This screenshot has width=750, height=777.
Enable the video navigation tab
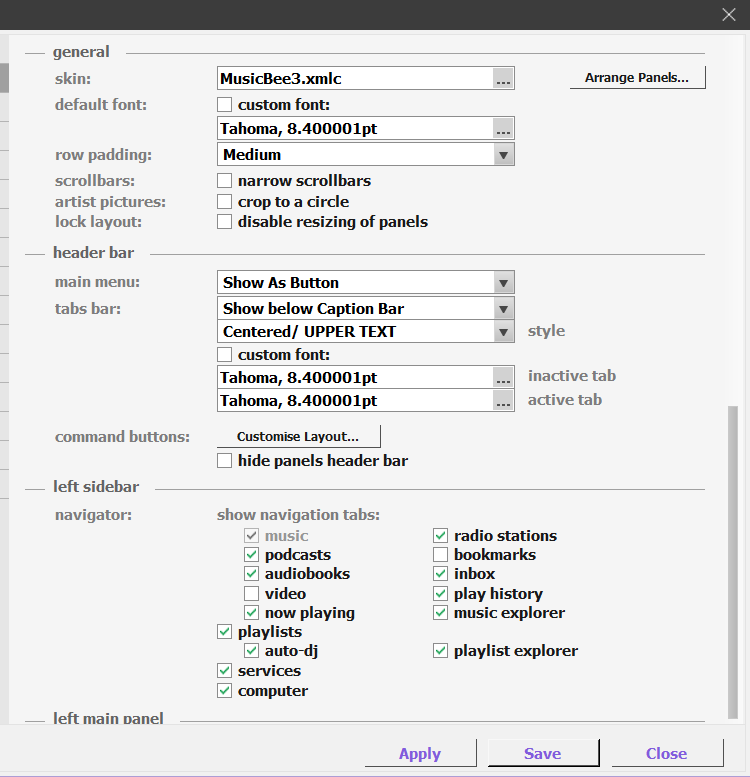click(x=251, y=594)
